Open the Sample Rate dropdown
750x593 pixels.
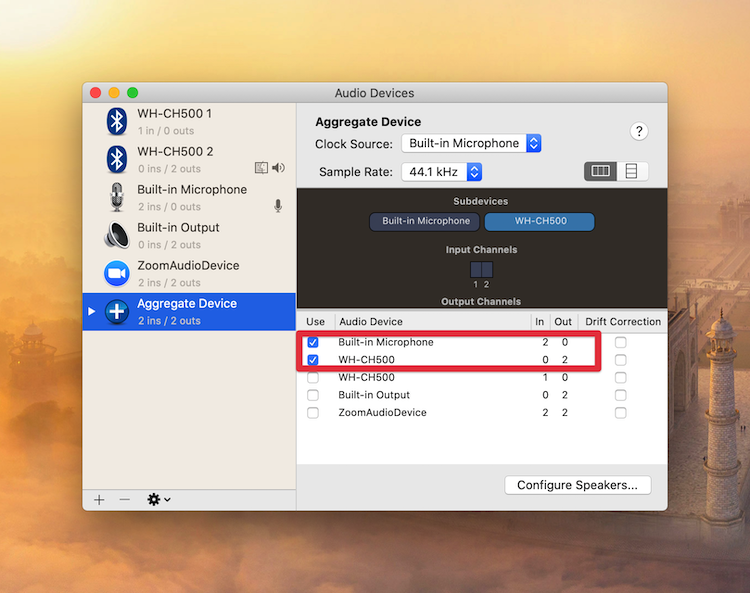point(441,172)
